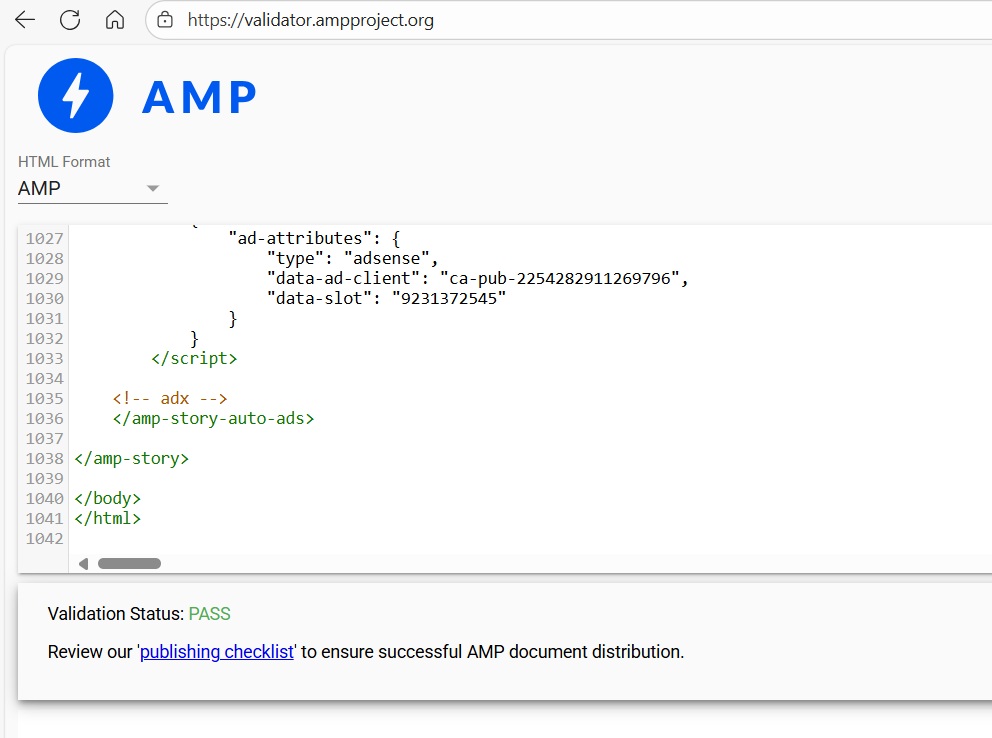Image resolution: width=992 pixels, height=738 pixels.
Task: Go back with the browser back arrow
Action: click(x=25, y=20)
